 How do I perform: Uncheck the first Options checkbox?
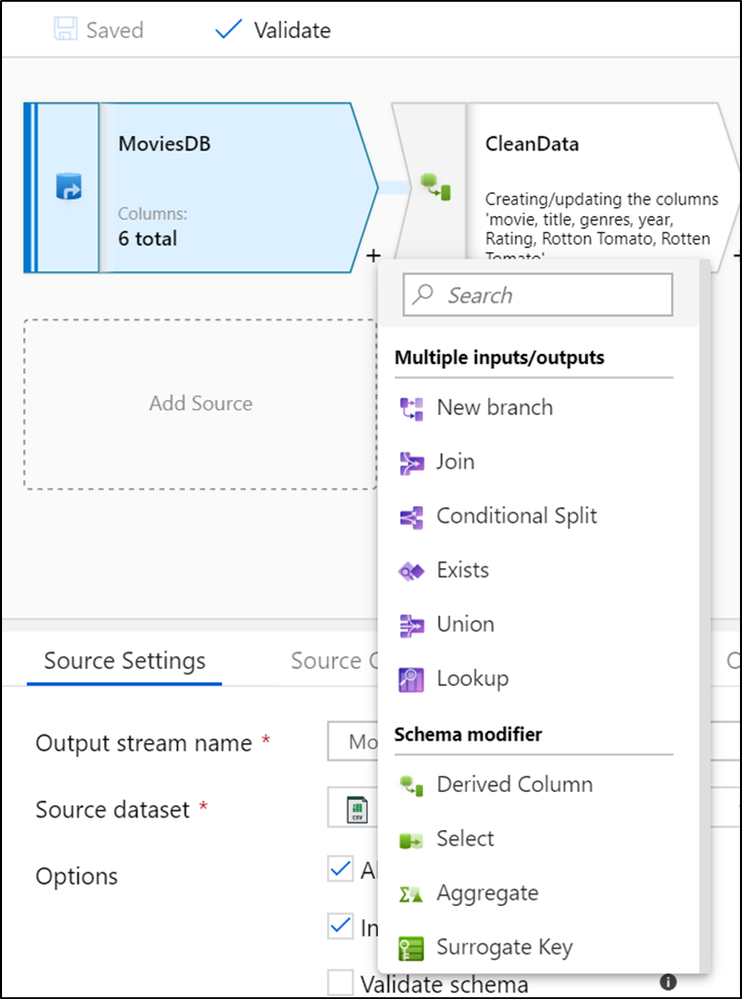[x=340, y=869]
